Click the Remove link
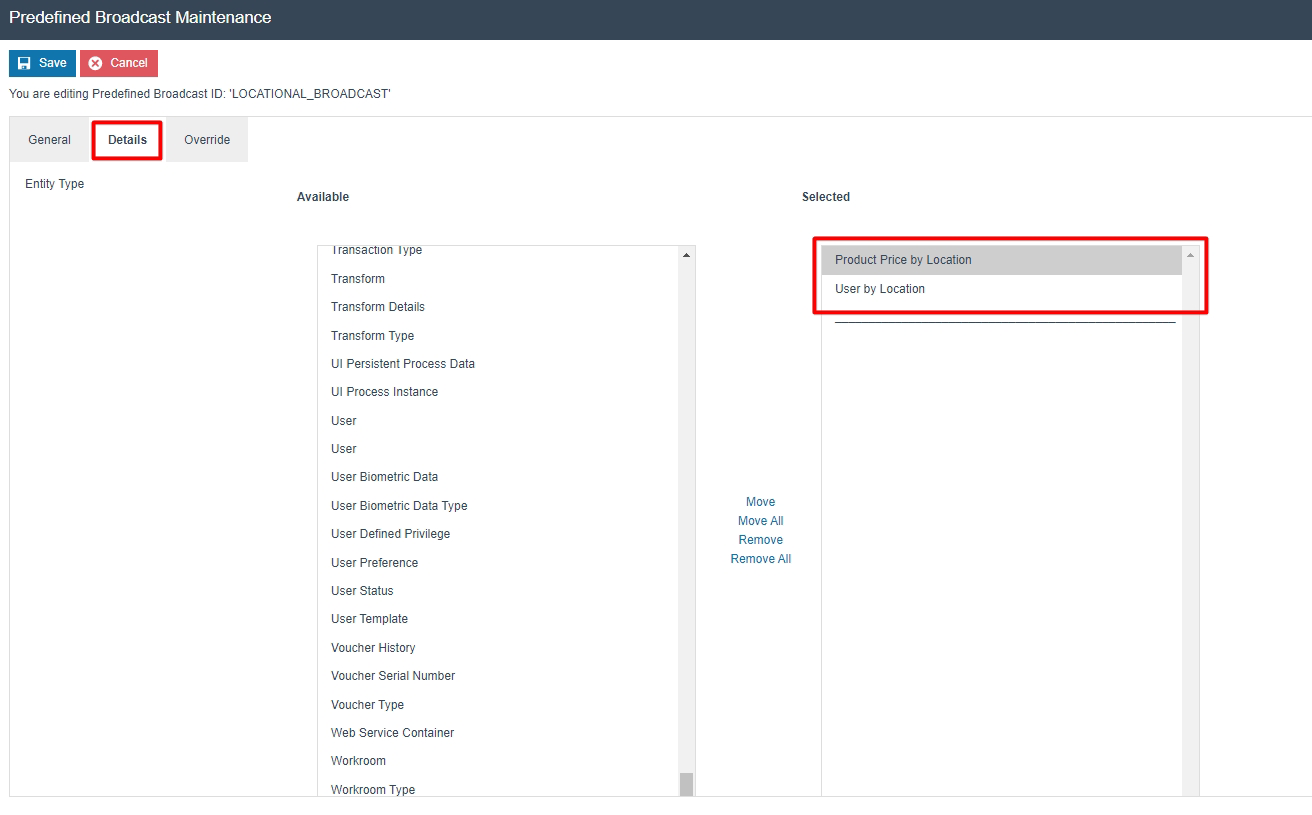The image size is (1312, 815). point(760,539)
